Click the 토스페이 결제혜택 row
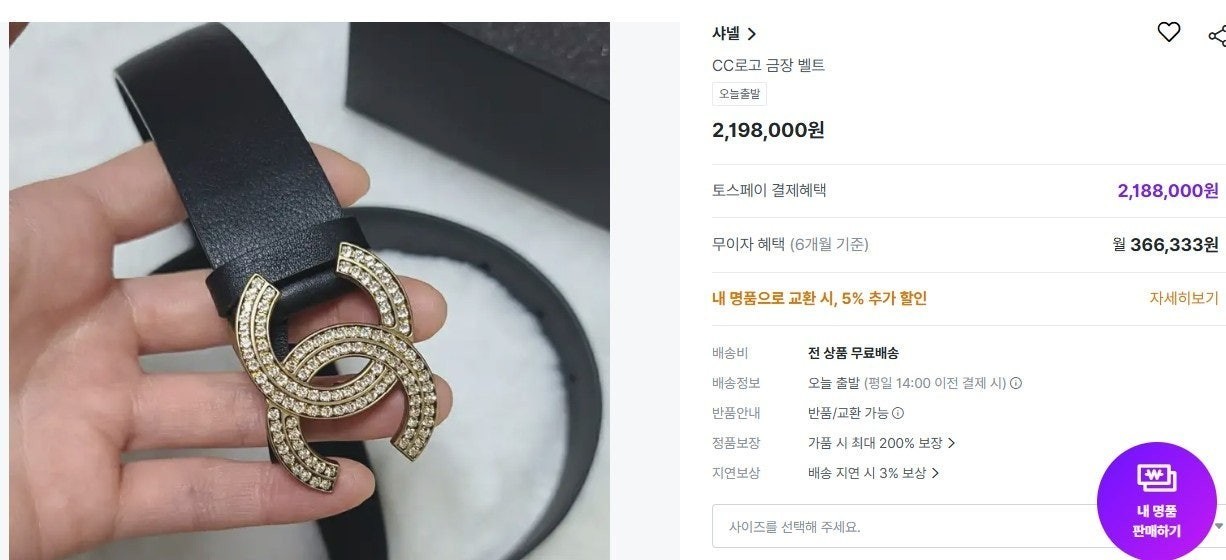This screenshot has width=1226, height=560. (968, 191)
